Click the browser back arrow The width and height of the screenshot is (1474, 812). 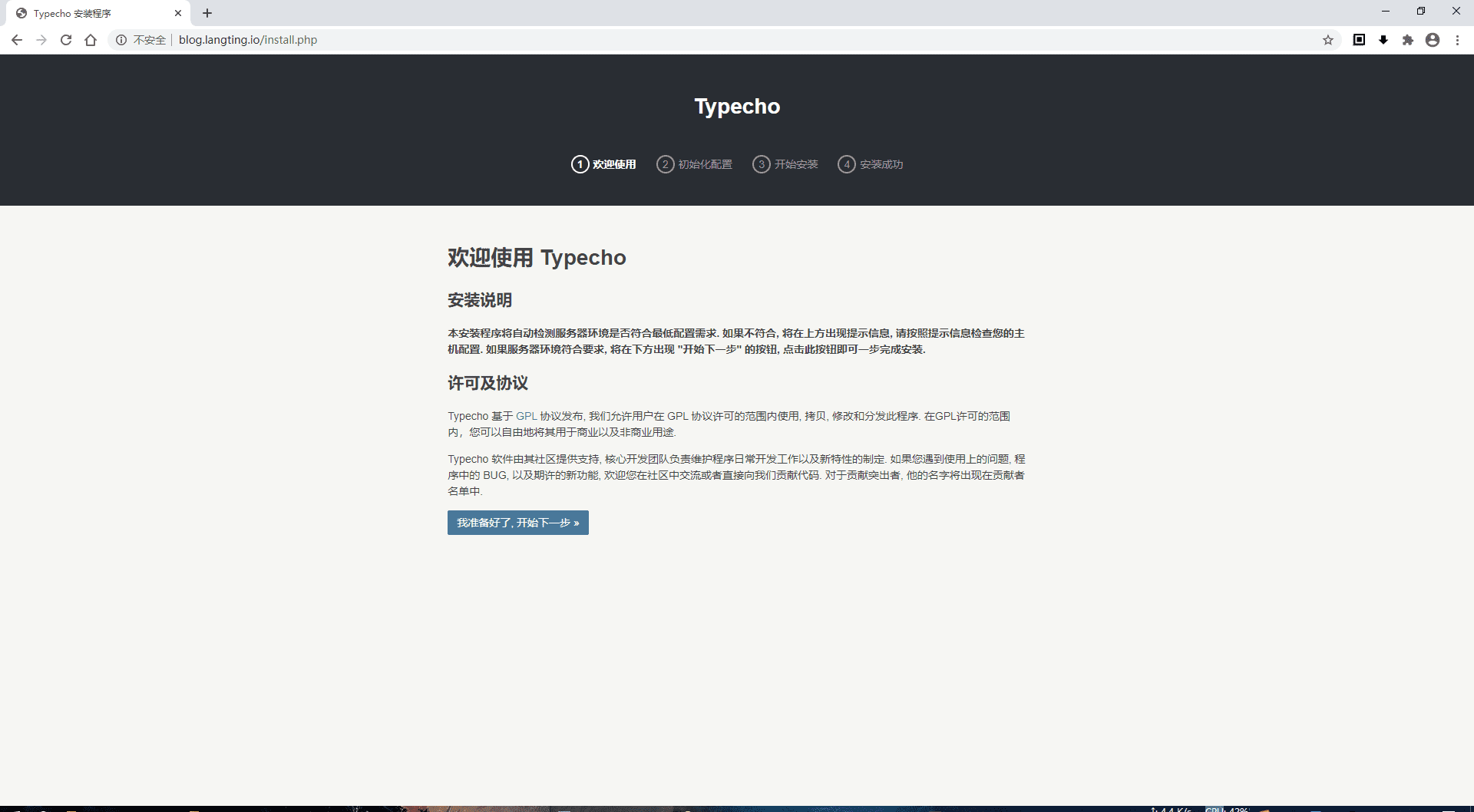[17, 40]
